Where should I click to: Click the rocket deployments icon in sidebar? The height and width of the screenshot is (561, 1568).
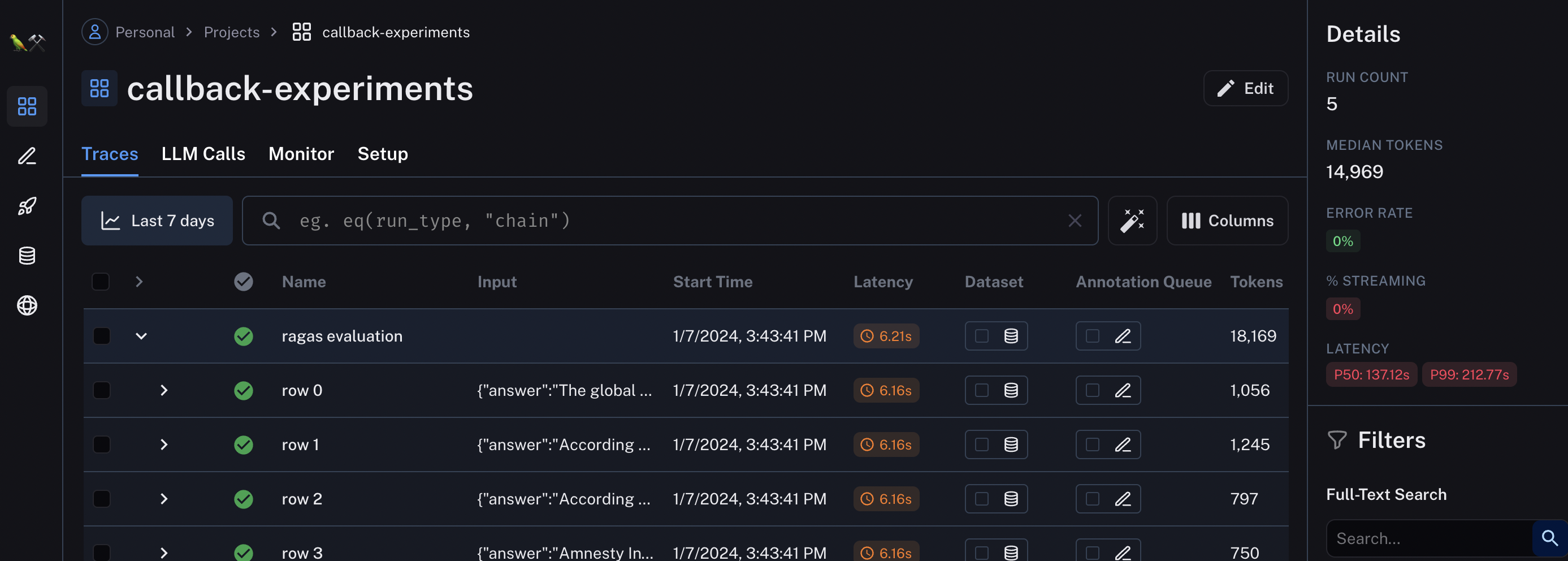[x=27, y=206]
